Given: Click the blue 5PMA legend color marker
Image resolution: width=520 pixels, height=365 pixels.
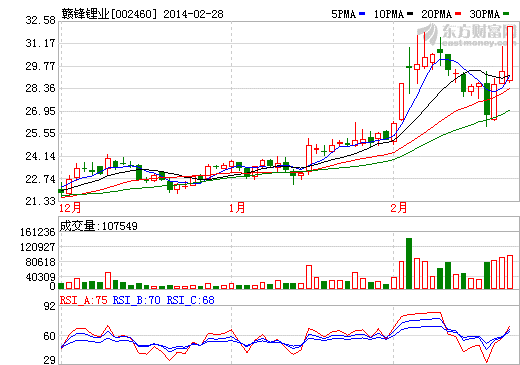Looking at the screenshot, I should pyautogui.click(x=362, y=14).
